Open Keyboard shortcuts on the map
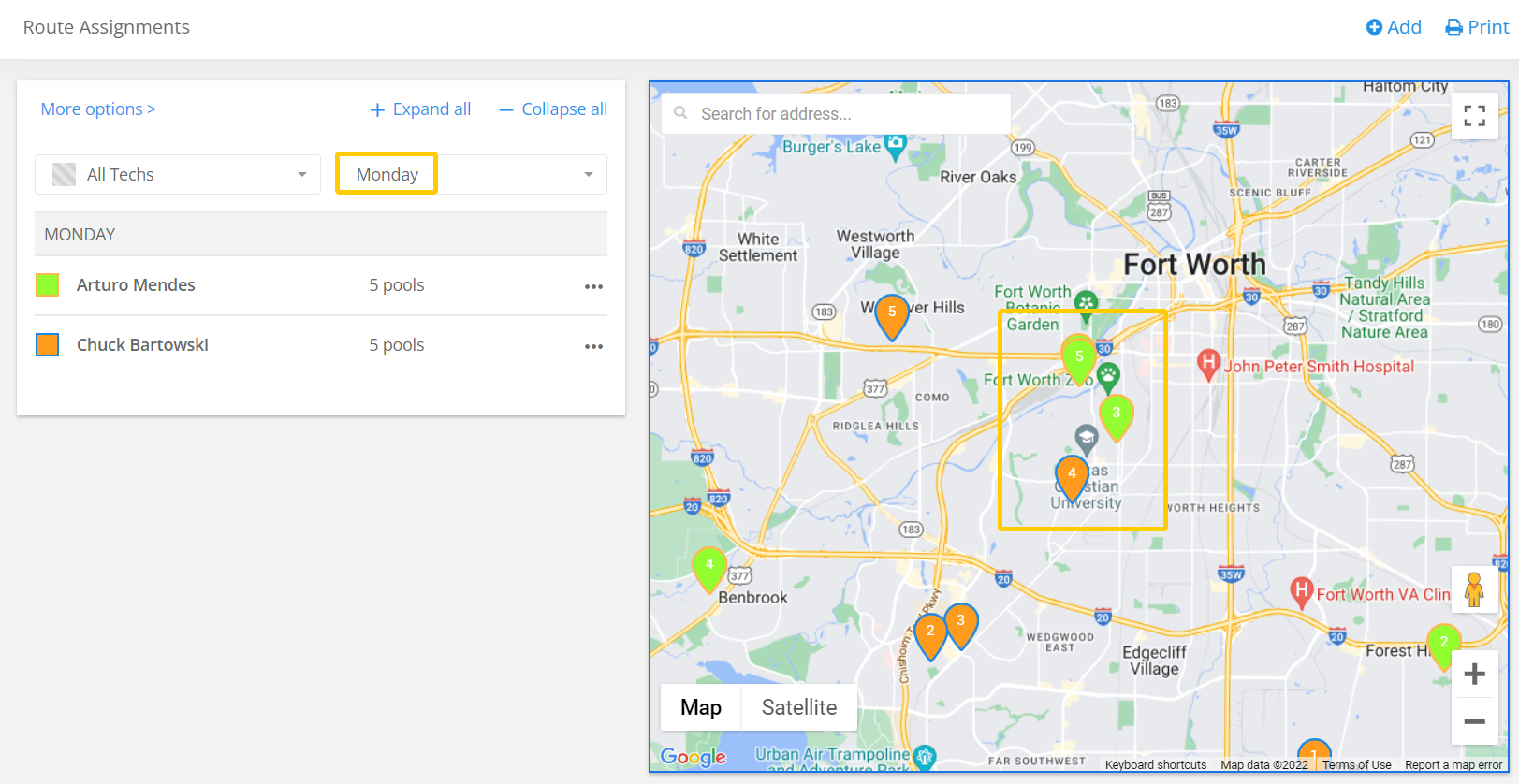This screenshot has height=784, width=1519. (x=1156, y=764)
